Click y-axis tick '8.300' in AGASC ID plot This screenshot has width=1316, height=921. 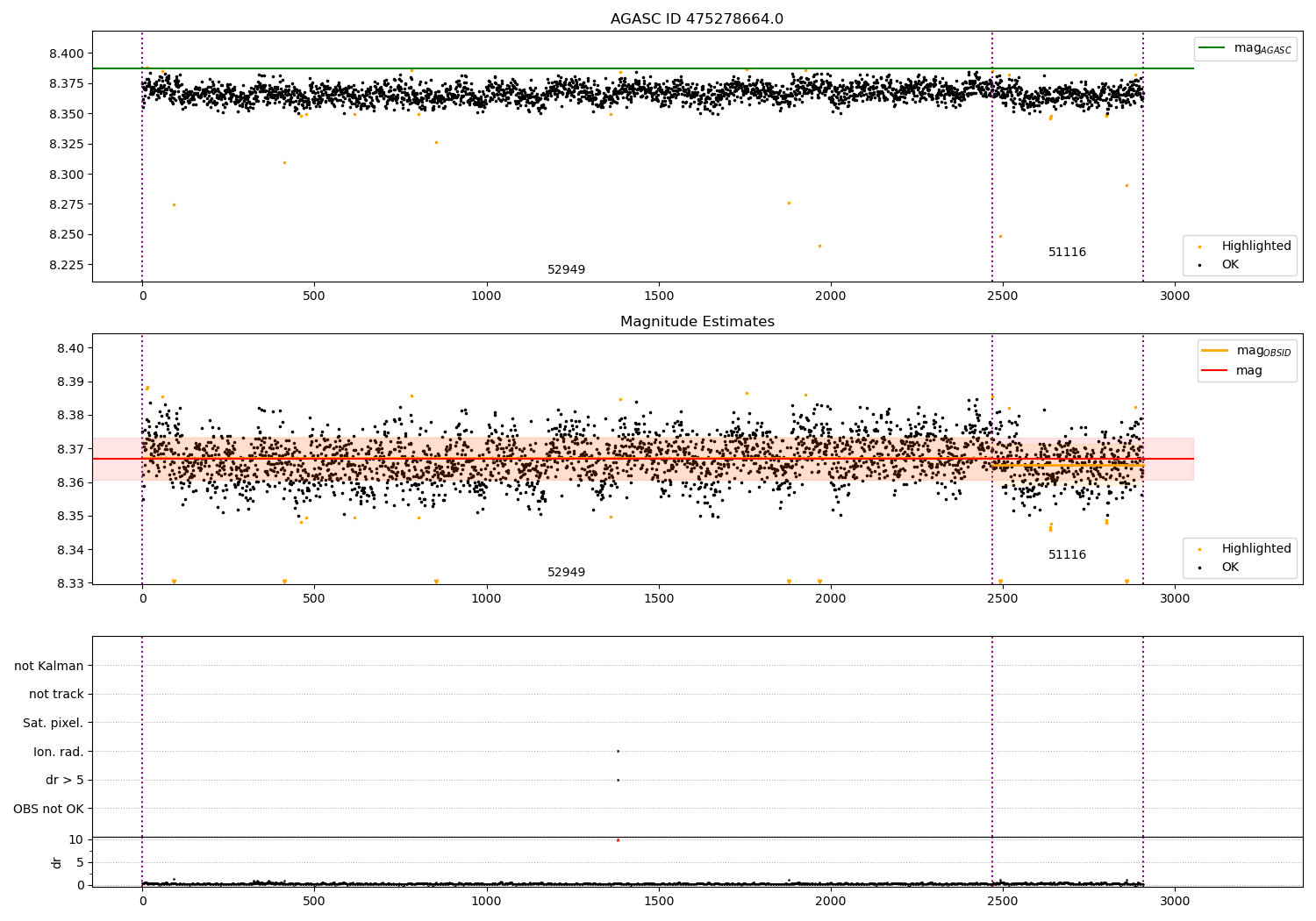click(x=67, y=175)
